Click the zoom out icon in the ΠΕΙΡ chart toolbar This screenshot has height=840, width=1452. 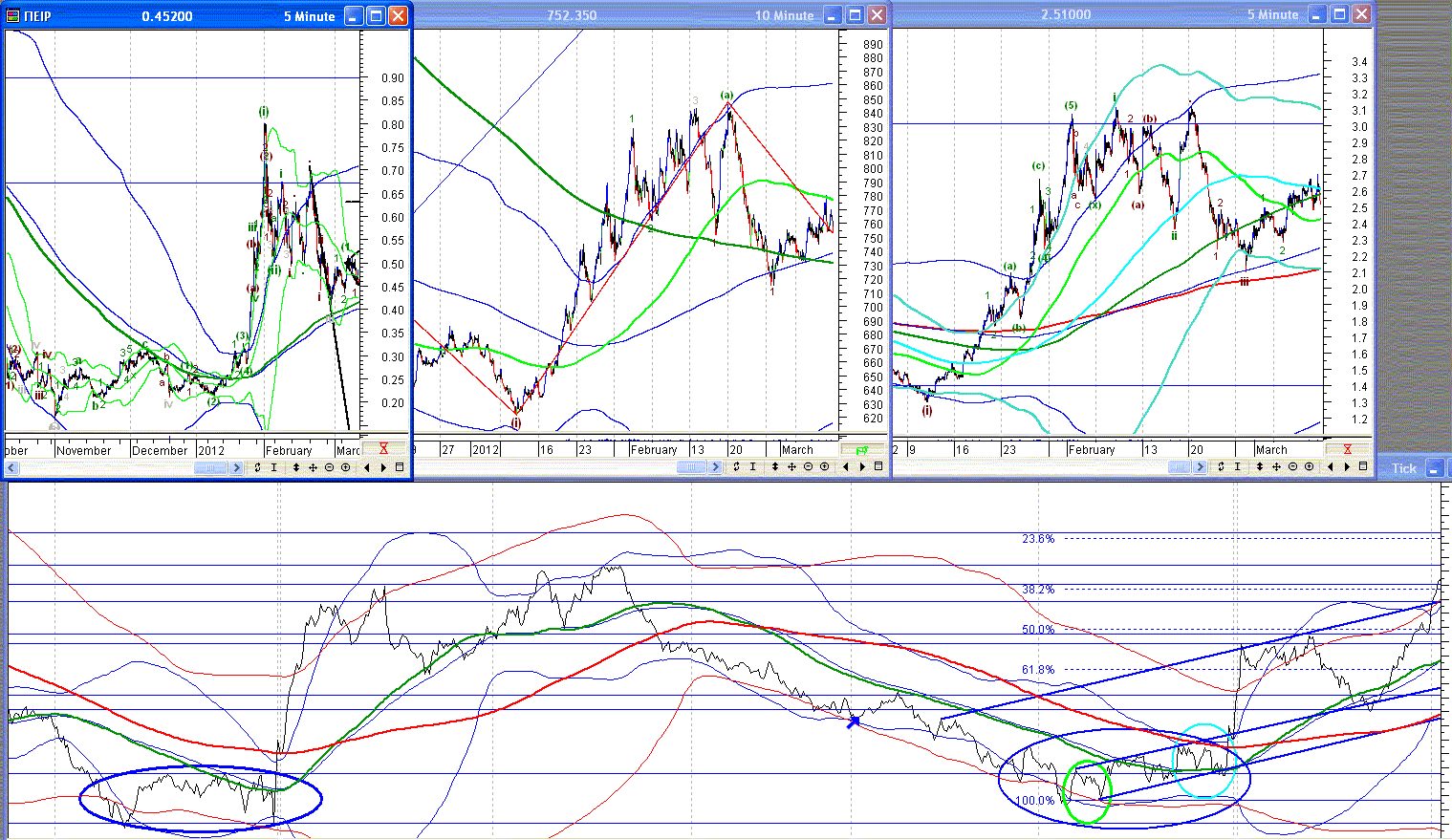coord(329,467)
